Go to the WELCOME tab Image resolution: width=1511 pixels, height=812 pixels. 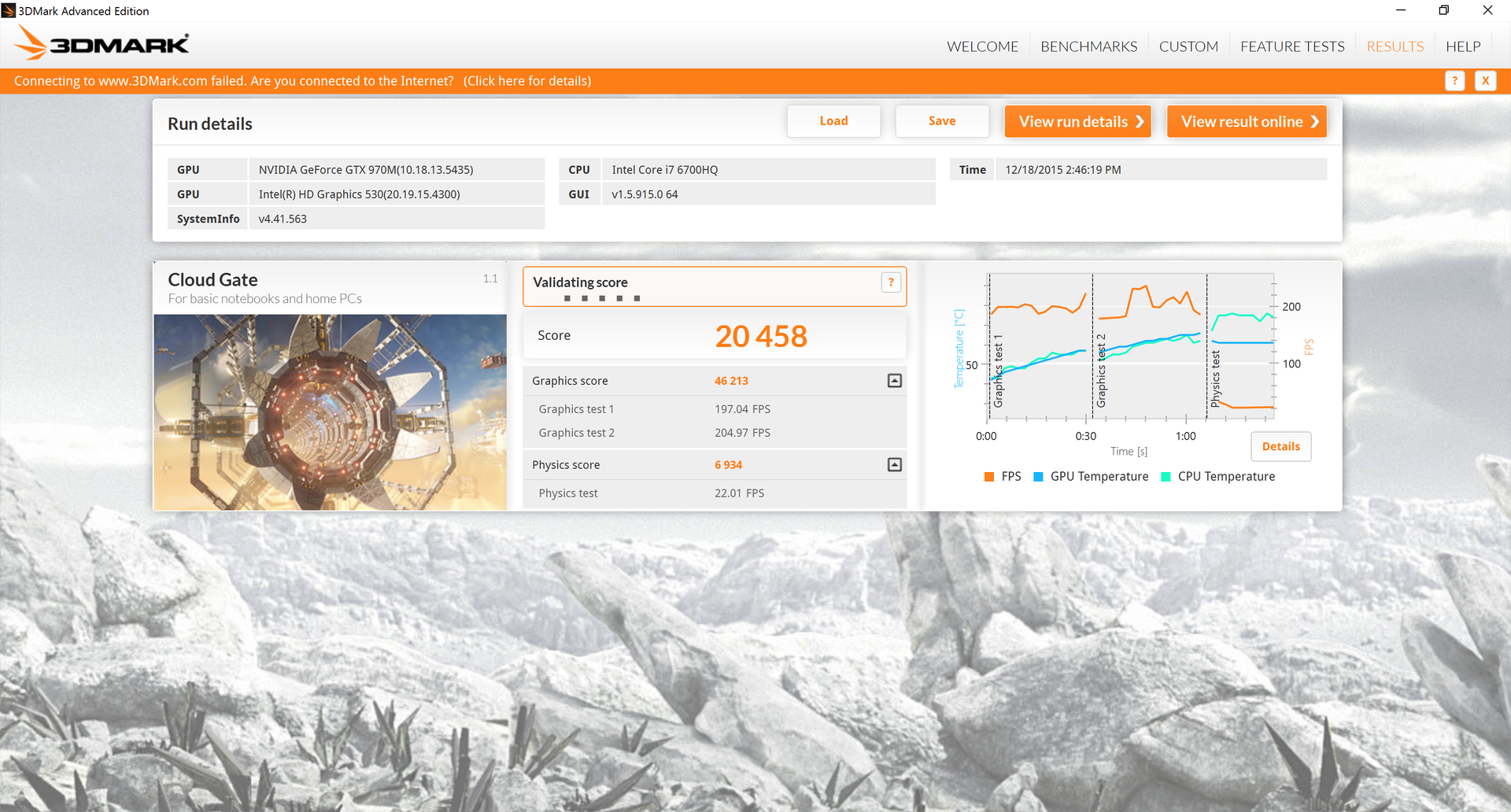click(x=982, y=46)
